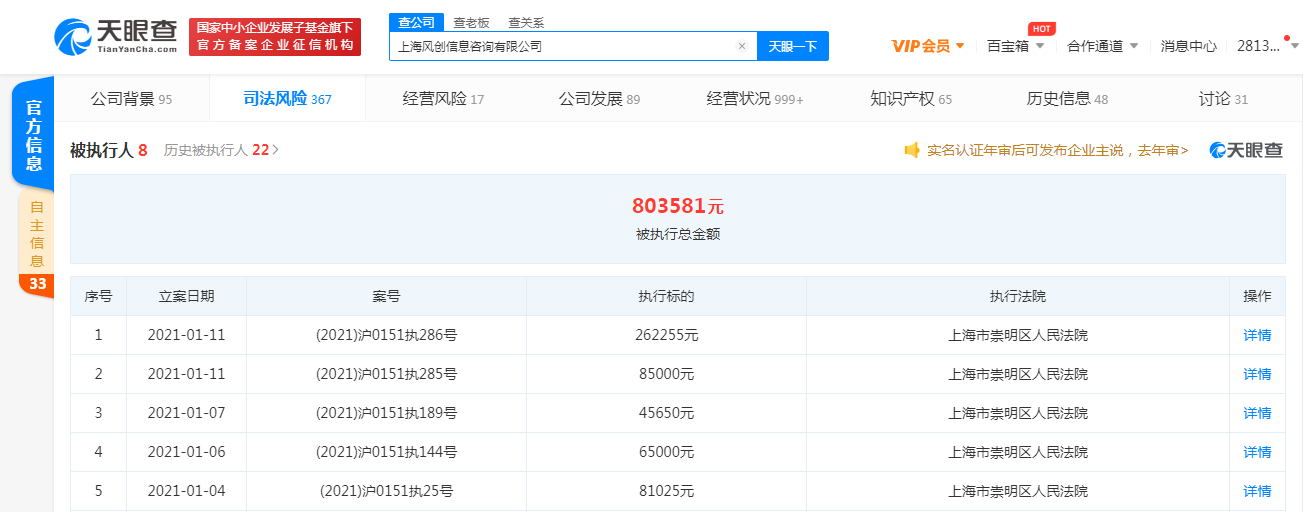This screenshot has height=512, width=1303.
Task: Select the 查公司 search tab
Action: [x=416, y=22]
